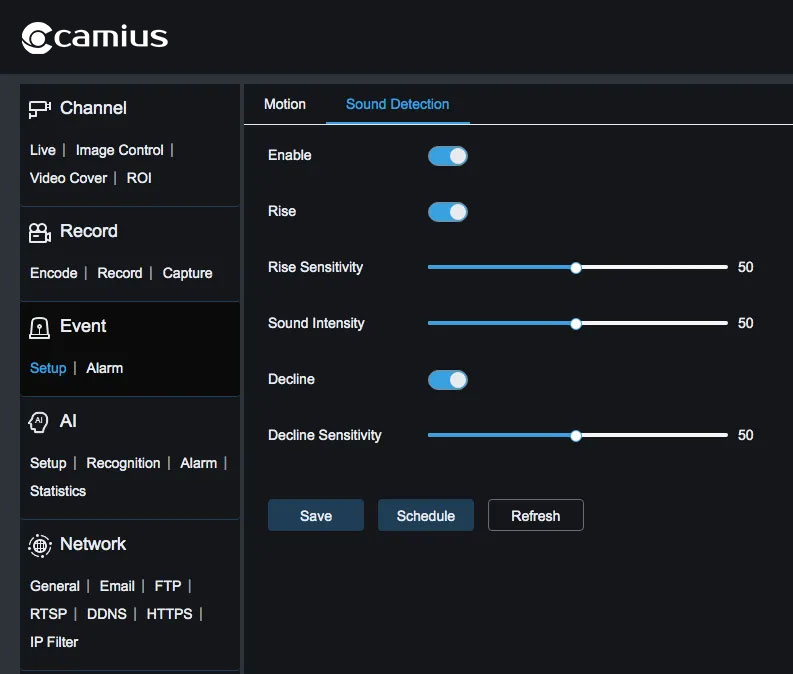Disable the Decline toggle switch

click(447, 380)
